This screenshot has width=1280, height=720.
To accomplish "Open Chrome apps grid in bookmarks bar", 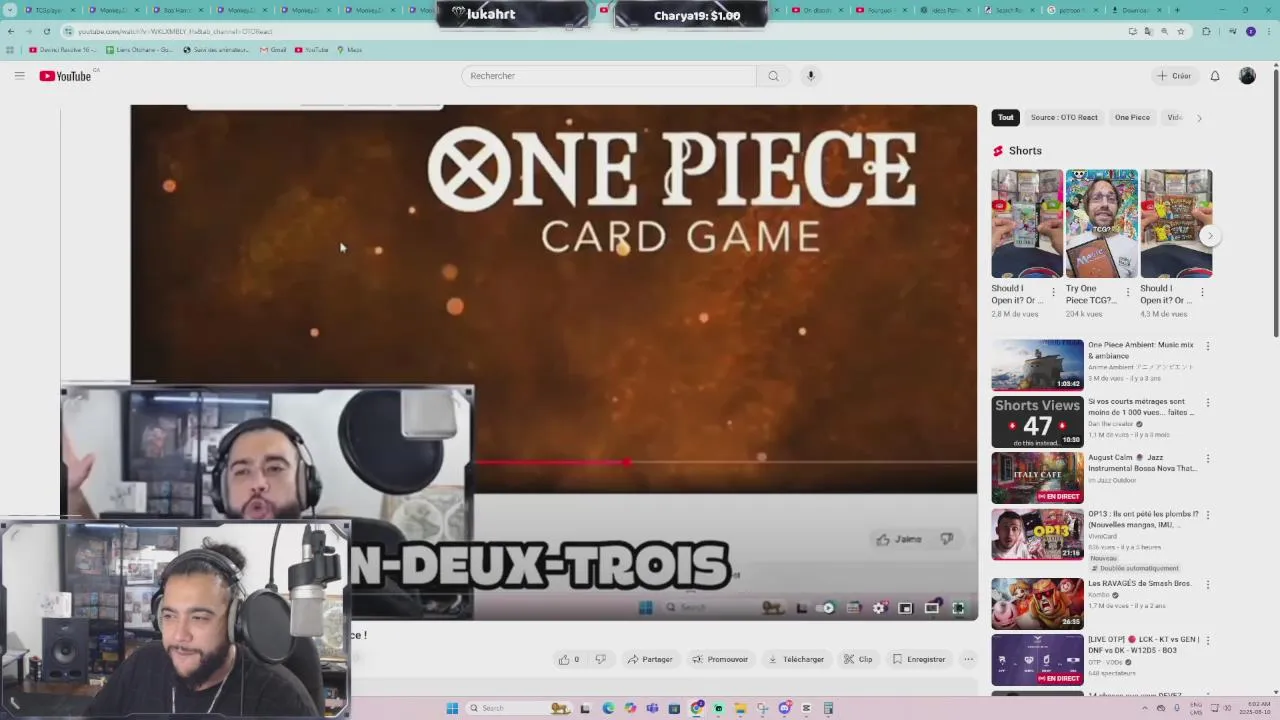I will tap(10, 50).
